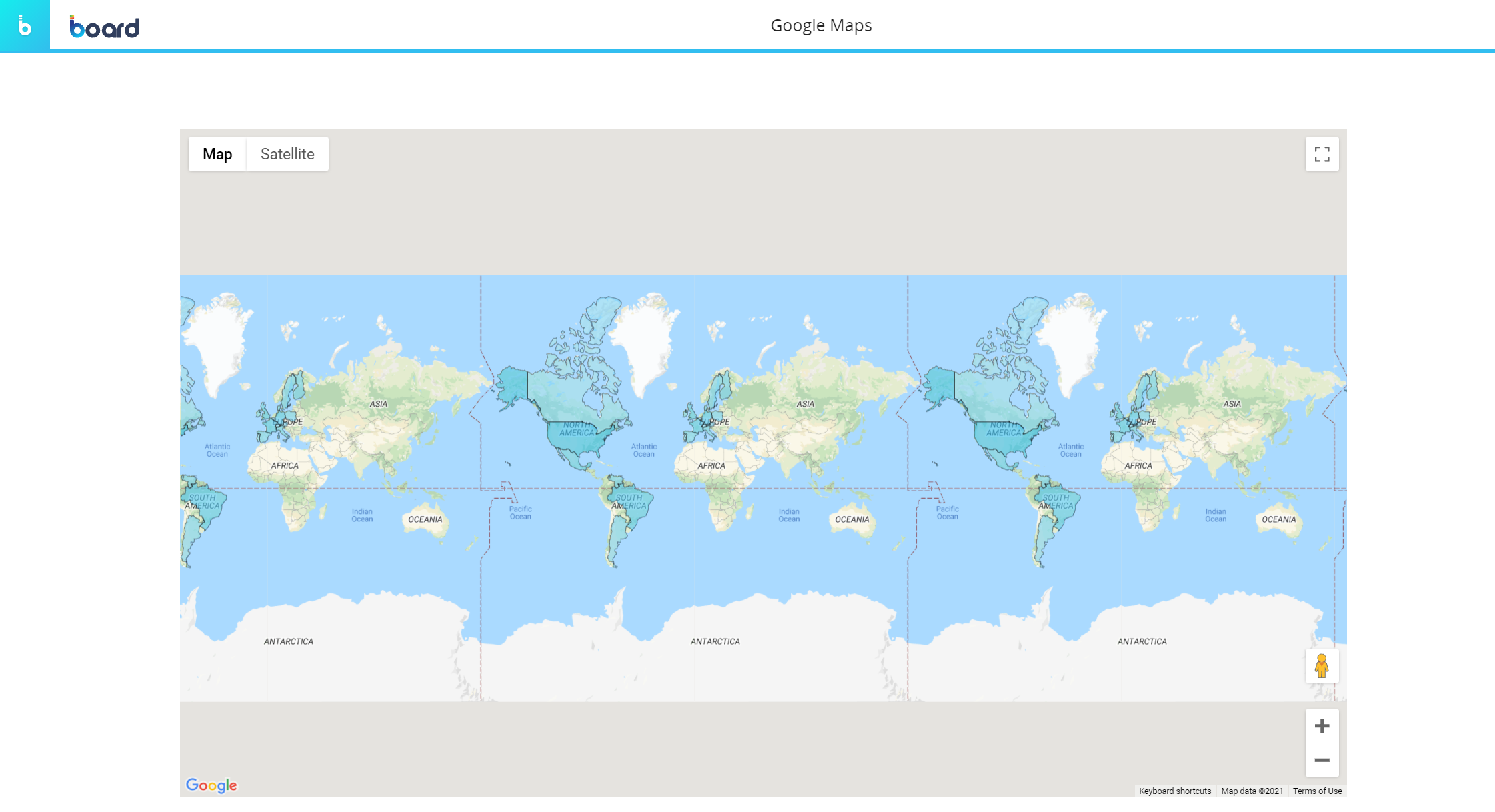Click the Google Maps page title
This screenshot has height=812, width=1495.
click(821, 25)
